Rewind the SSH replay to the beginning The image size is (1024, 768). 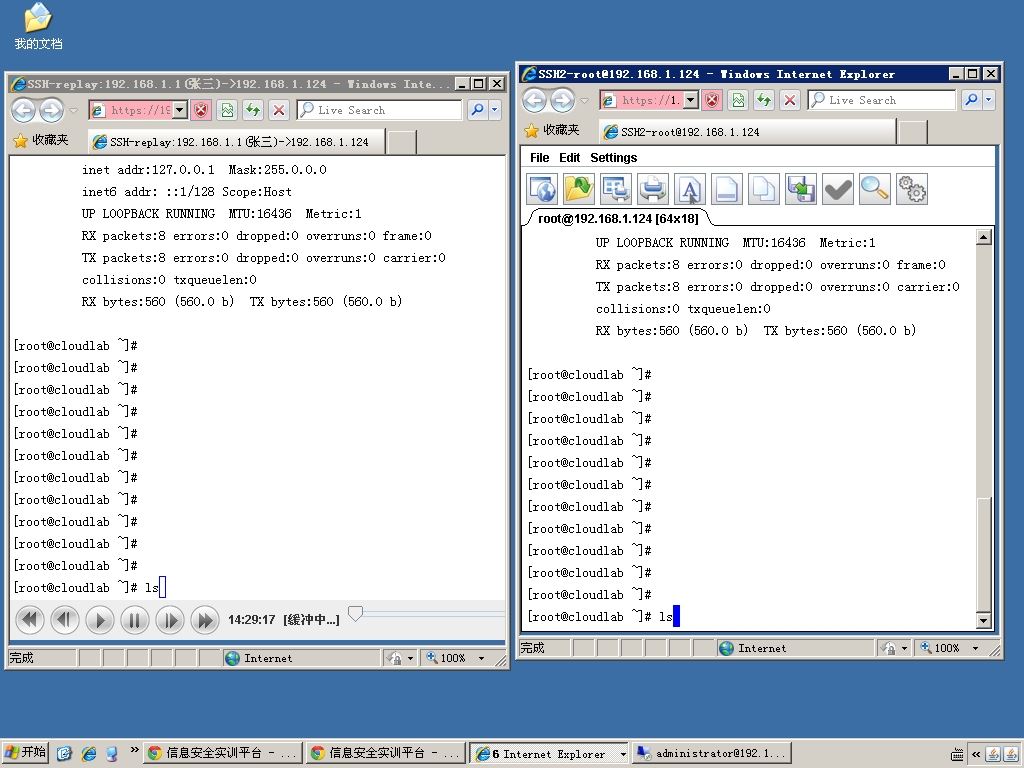[29, 619]
